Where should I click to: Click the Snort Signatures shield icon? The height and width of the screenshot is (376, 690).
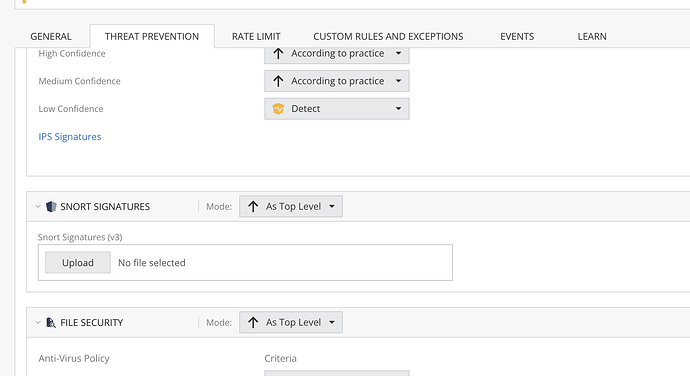[51, 206]
